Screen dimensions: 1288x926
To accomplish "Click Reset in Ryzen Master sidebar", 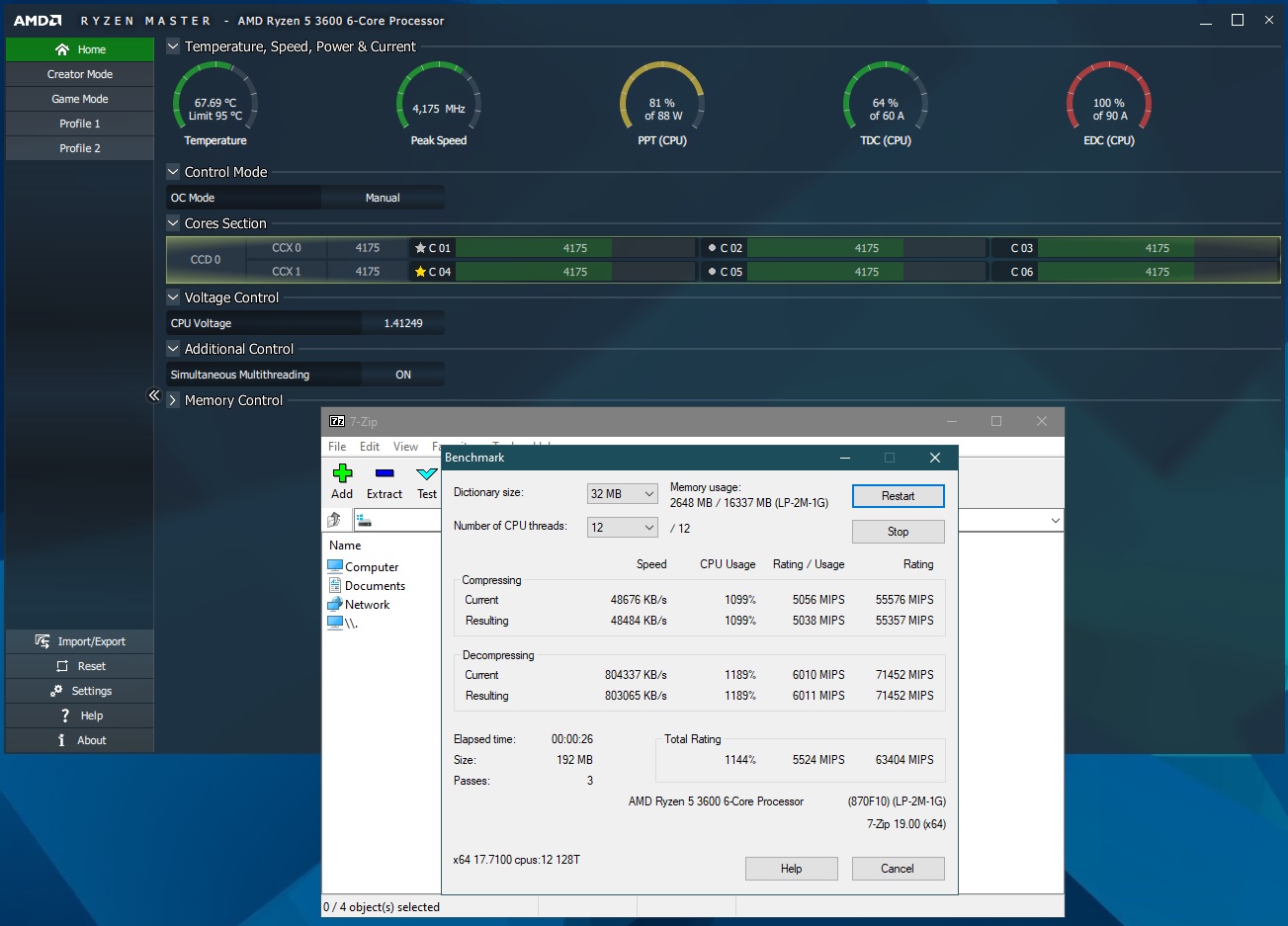I will pyautogui.click(x=80, y=666).
